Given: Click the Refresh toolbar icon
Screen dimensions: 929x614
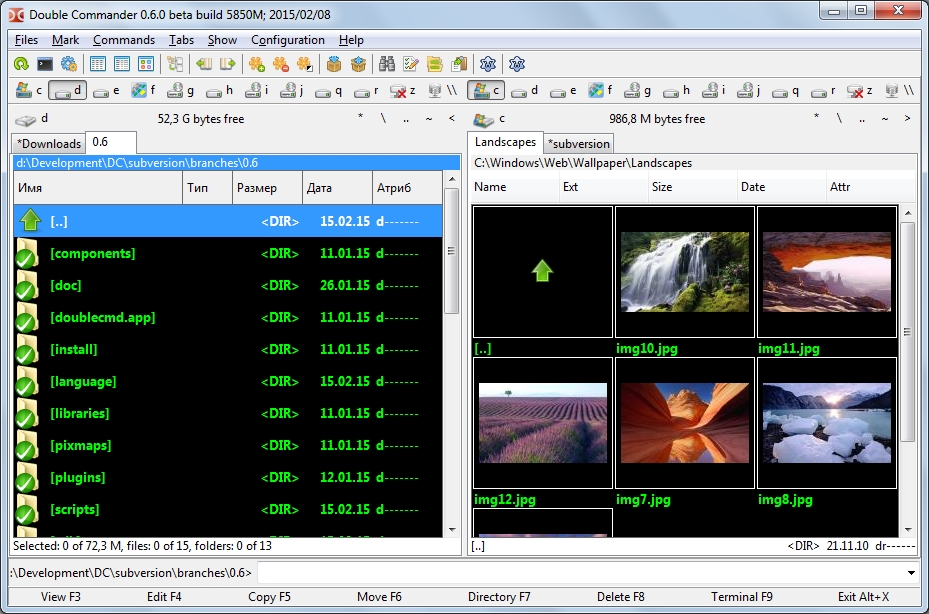Looking at the screenshot, I should 21,64.
